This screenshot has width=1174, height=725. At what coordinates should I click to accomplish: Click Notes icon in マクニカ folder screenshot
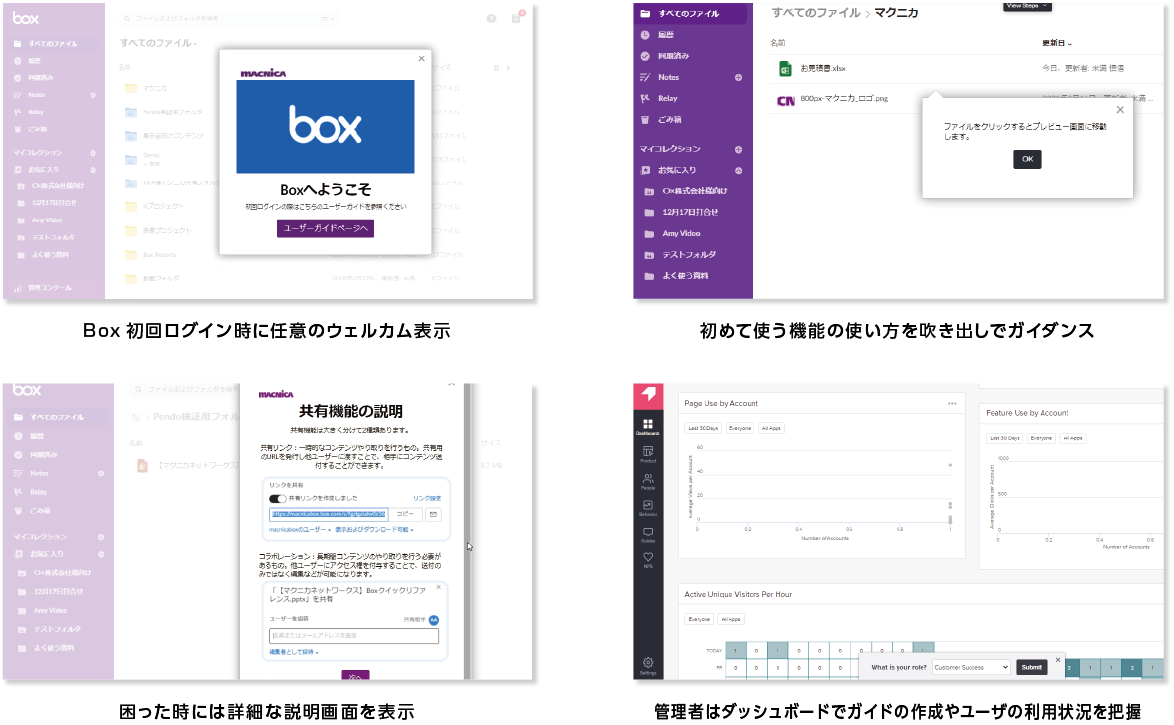[x=645, y=77]
